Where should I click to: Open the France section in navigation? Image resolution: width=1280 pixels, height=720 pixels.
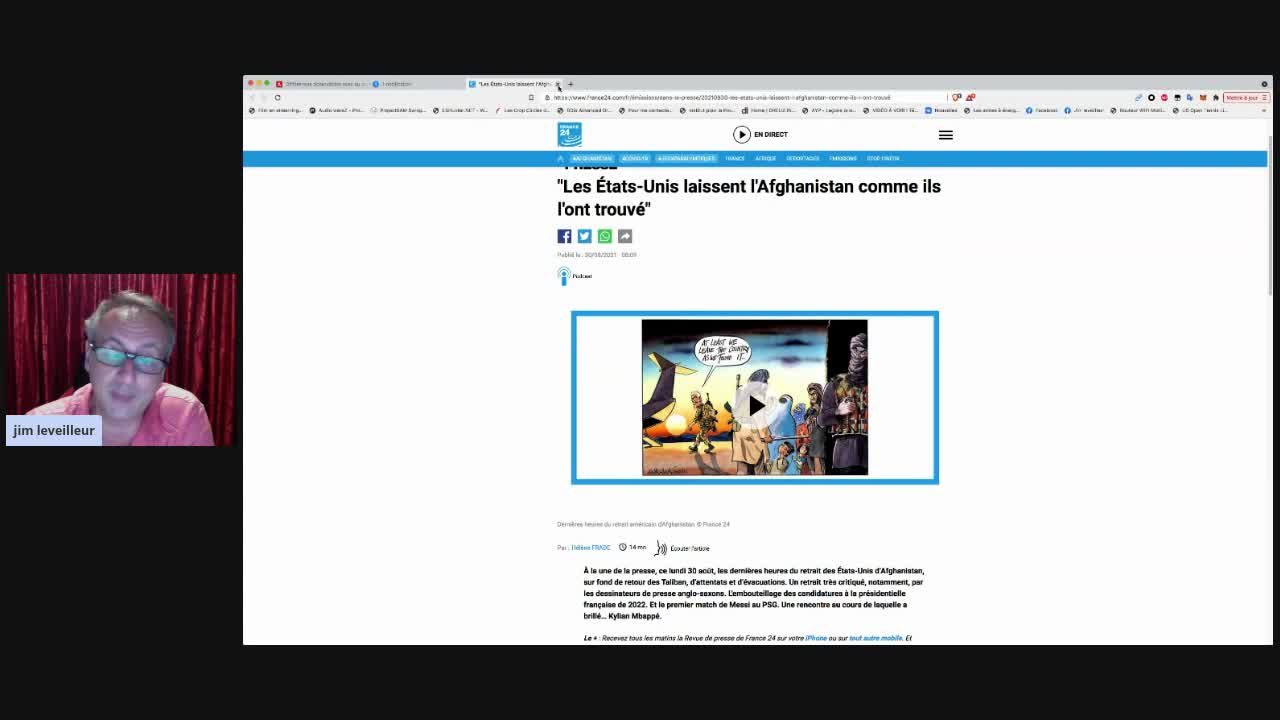(735, 158)
